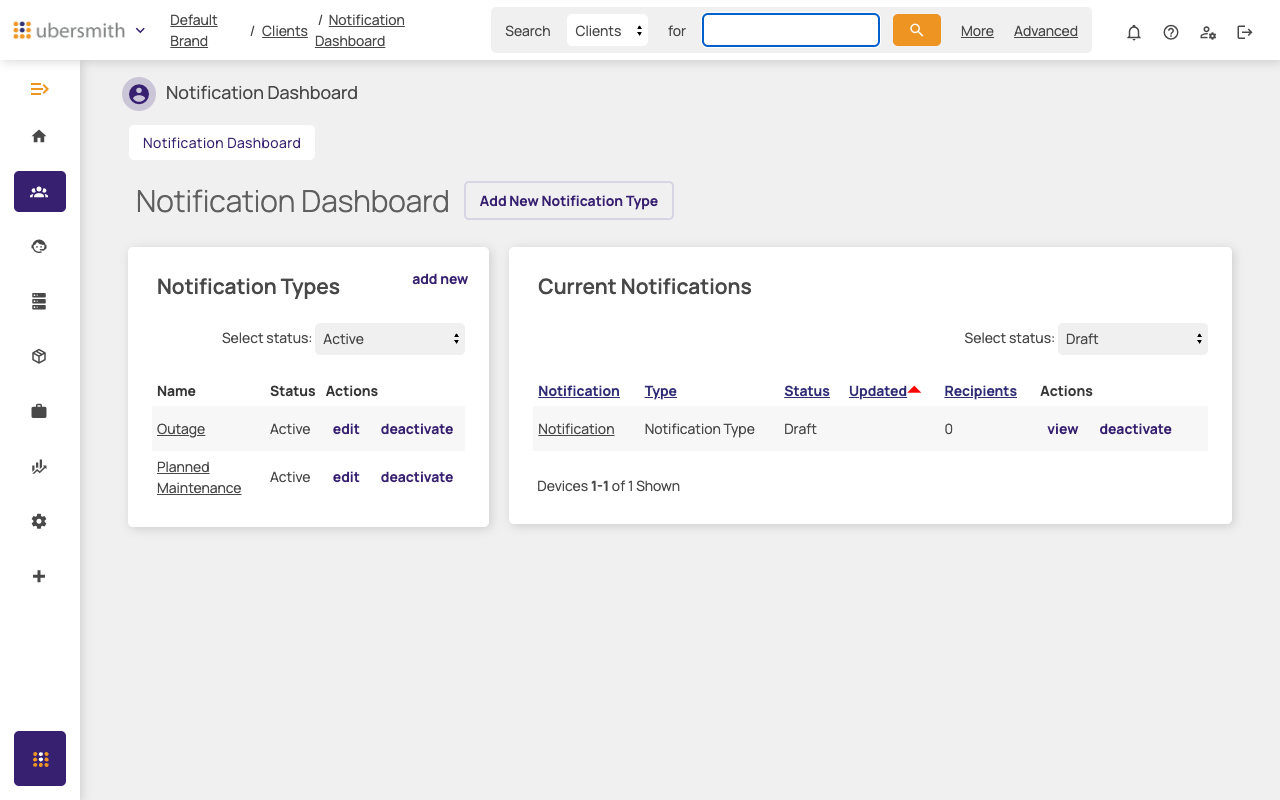Go to the Home sidebar icon
This screenshot has width=1280, height=800.
pos(39,136)
